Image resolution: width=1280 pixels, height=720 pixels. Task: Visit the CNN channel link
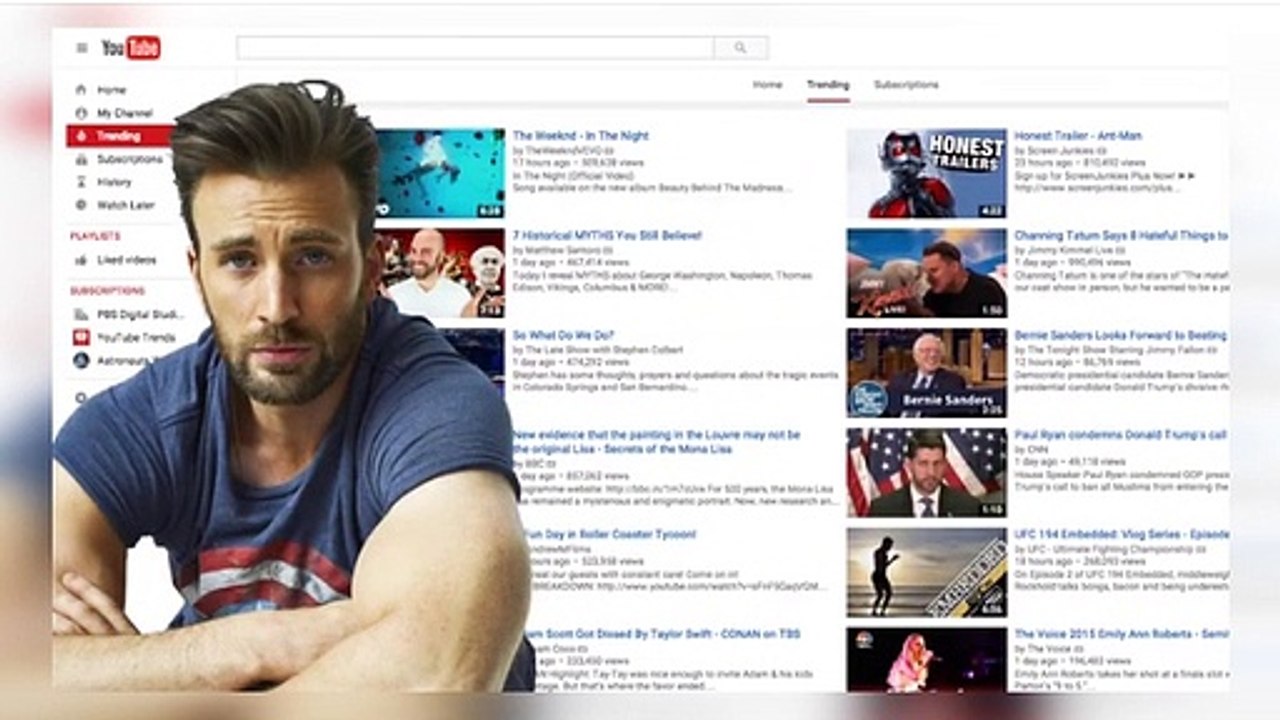pos(1037,449)
